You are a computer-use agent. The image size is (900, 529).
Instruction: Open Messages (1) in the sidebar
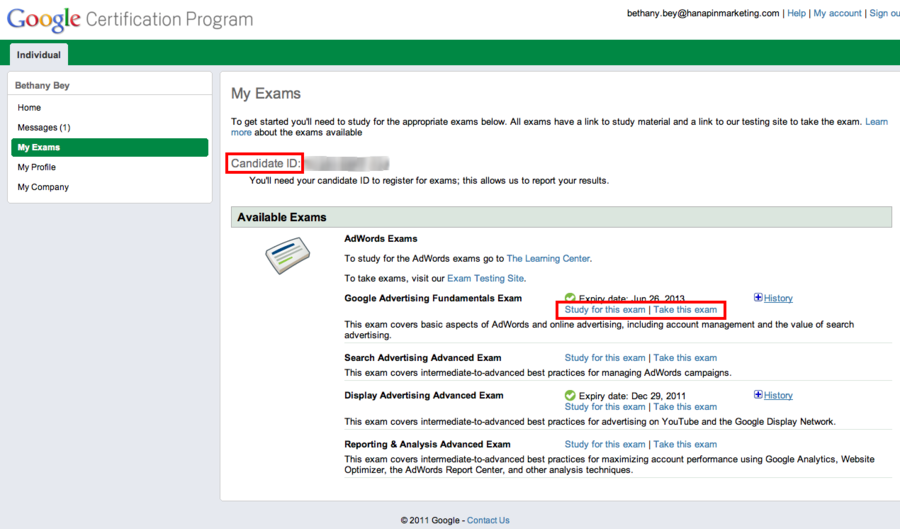coord(44,127)
